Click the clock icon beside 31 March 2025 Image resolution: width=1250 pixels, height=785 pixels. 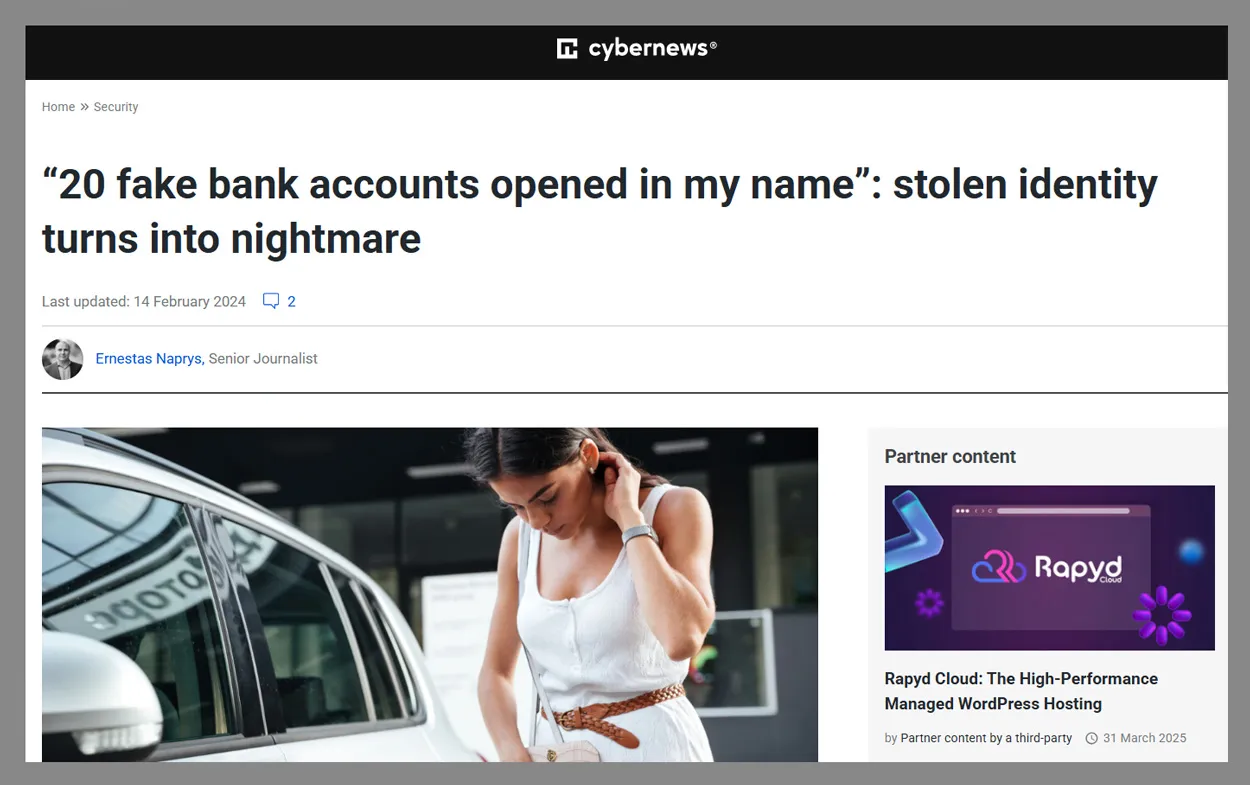click(1092, 738)
